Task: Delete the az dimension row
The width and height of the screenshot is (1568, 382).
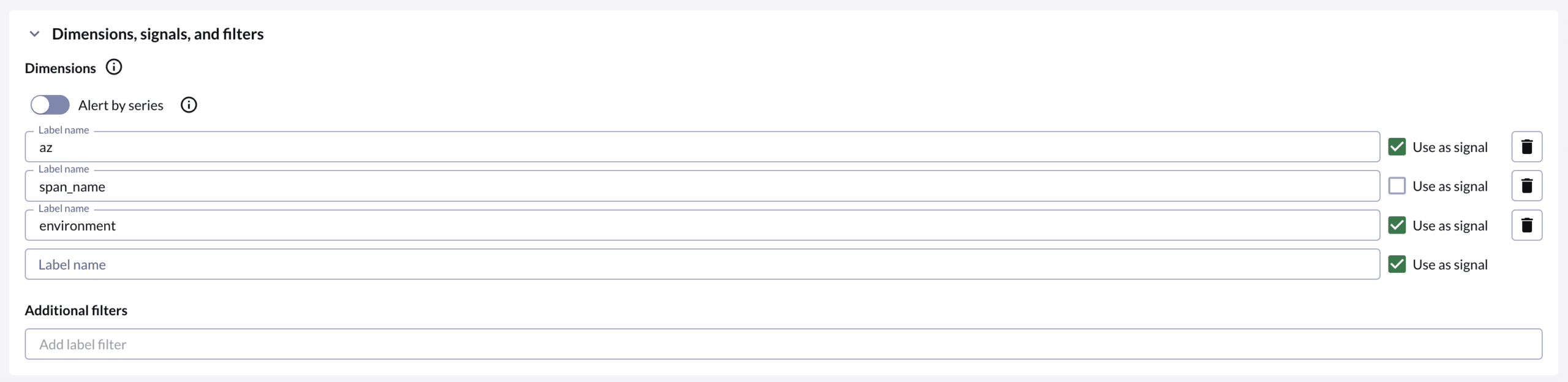Action: click(1526, 147)
